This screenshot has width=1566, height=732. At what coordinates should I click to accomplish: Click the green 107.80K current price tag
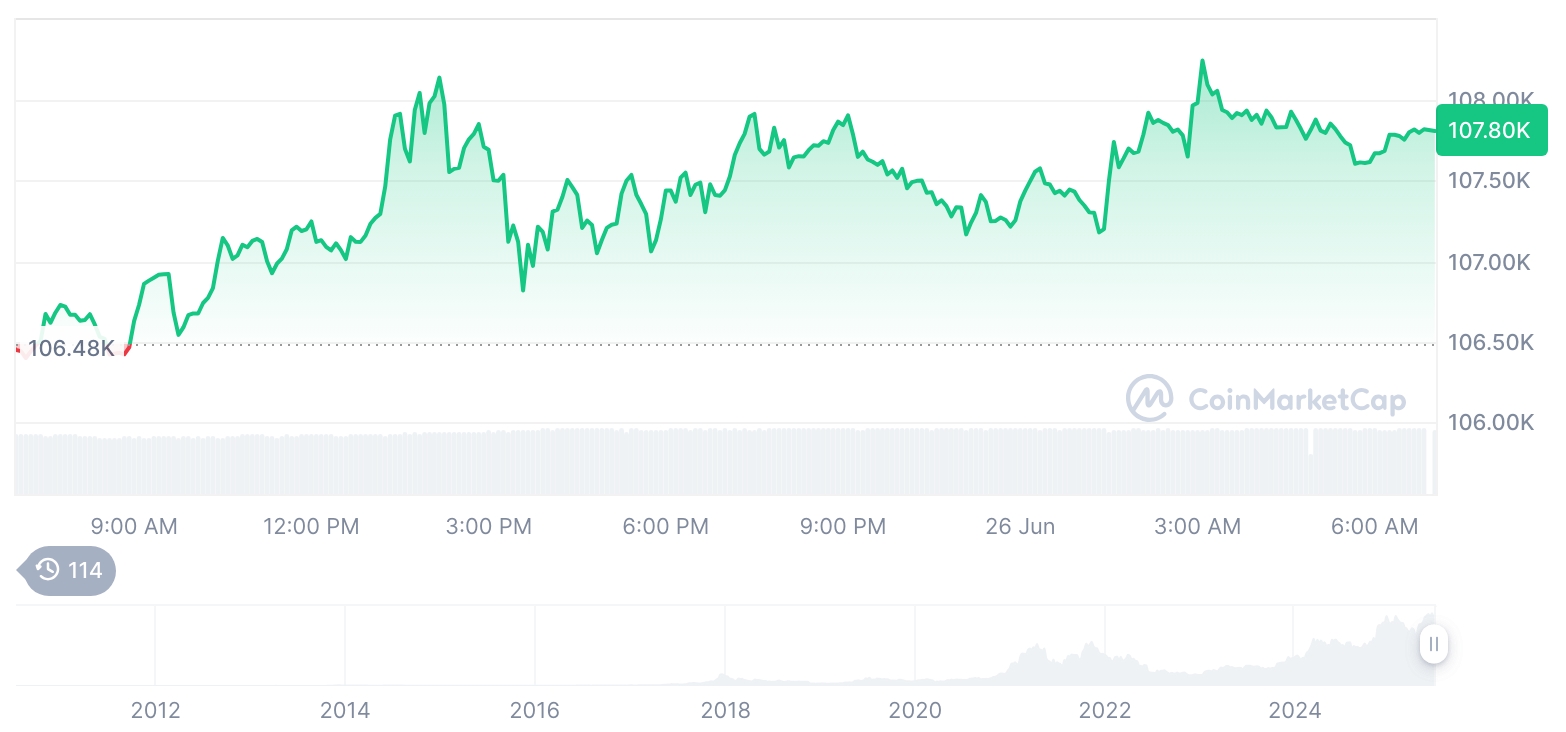coord(1490,130)
